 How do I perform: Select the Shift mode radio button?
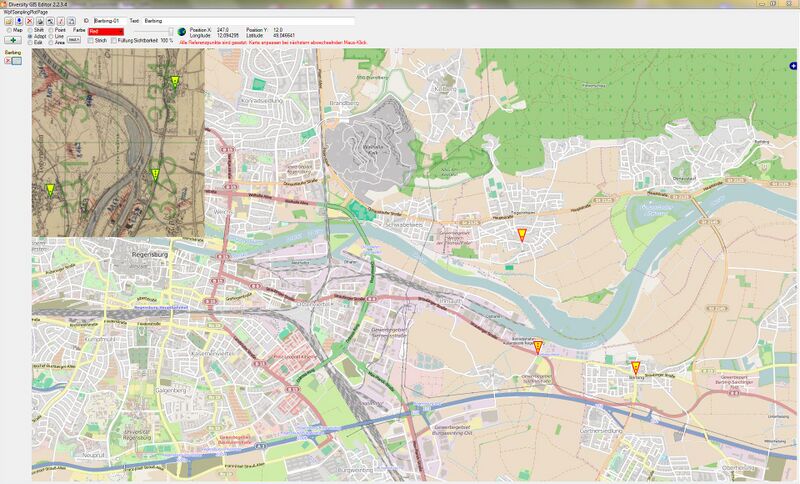(x=30, y=30)
